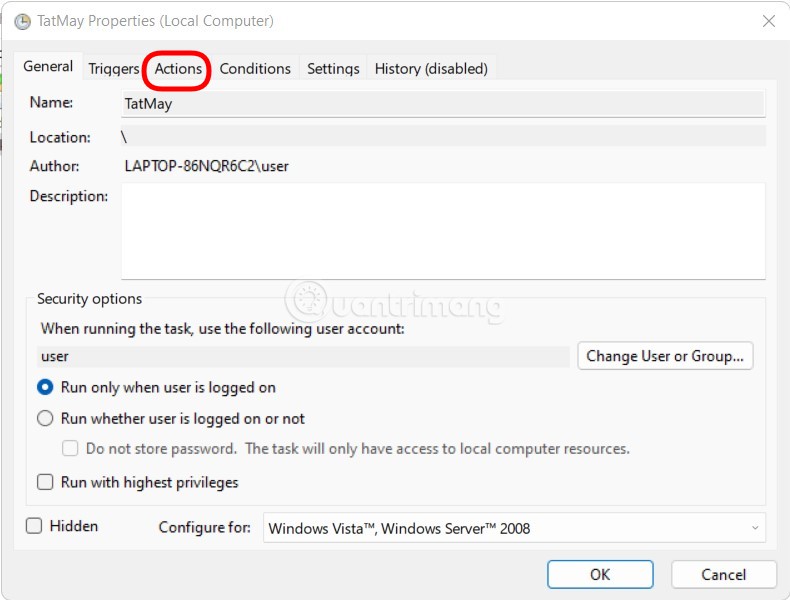Click the 'Description:' label
This screenshot has height=600, width=790.
(69, 196)
